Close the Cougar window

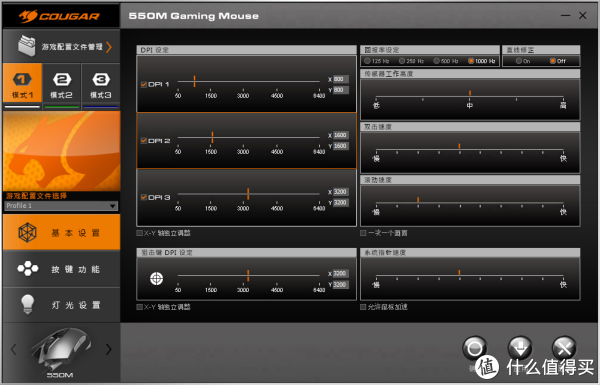[x=582, y=15]
